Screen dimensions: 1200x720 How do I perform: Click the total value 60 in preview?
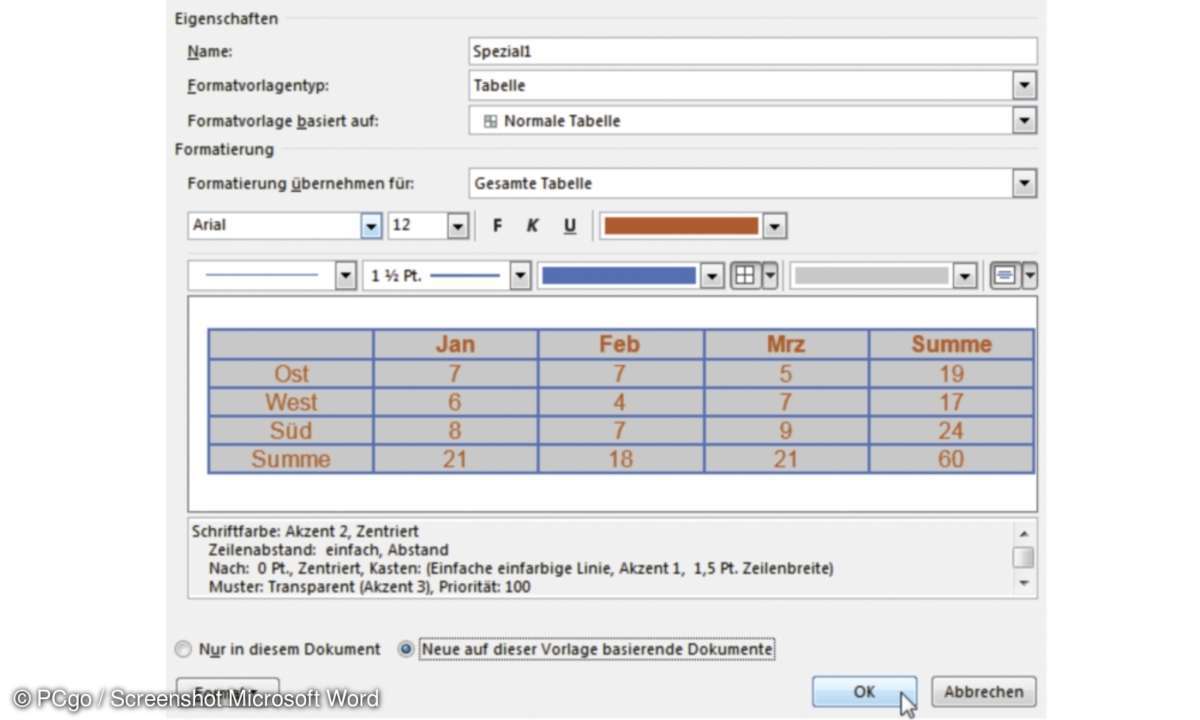click(951, 460)
